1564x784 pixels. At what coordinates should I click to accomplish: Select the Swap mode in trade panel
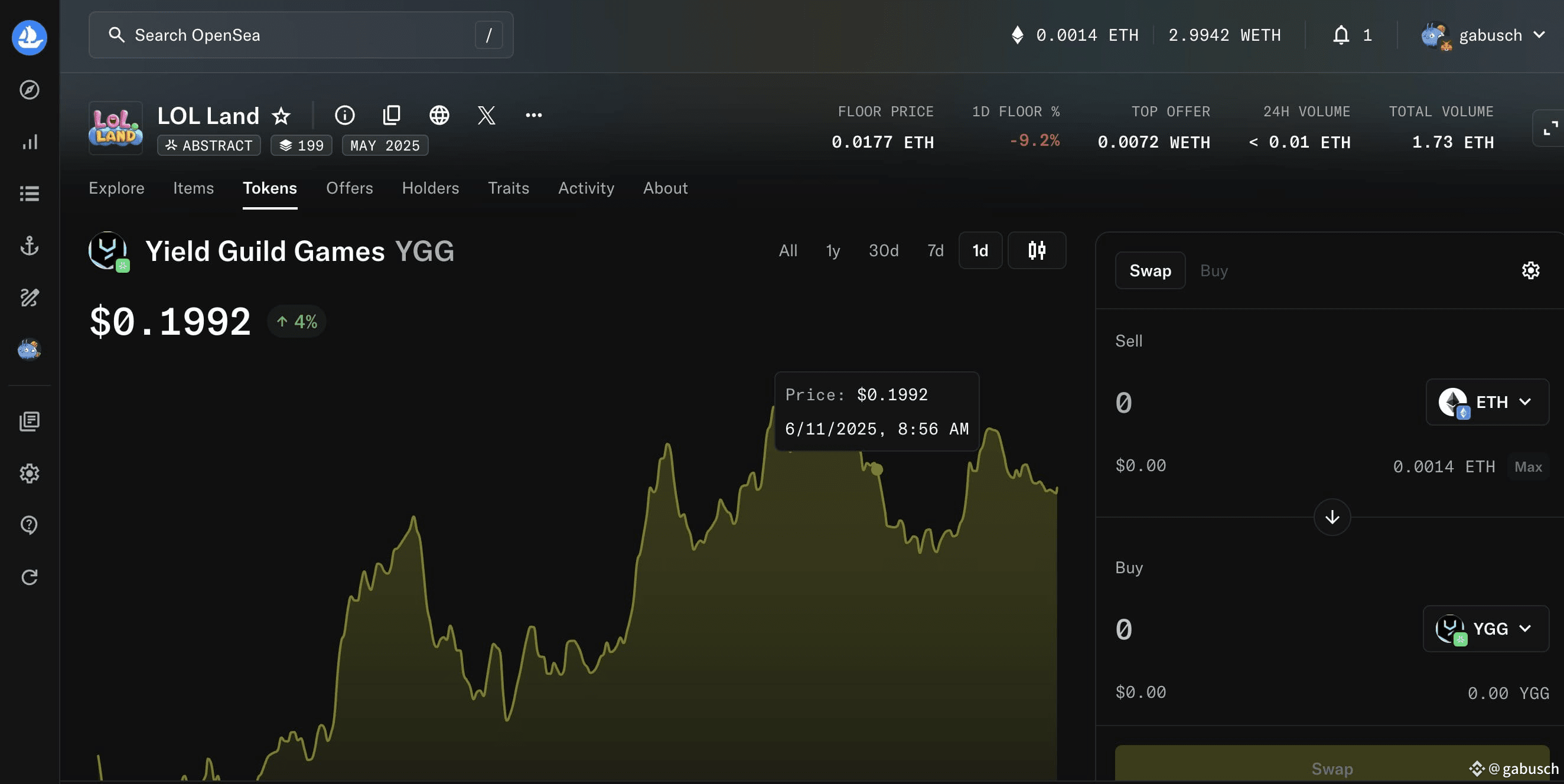tap(1150, 270)
